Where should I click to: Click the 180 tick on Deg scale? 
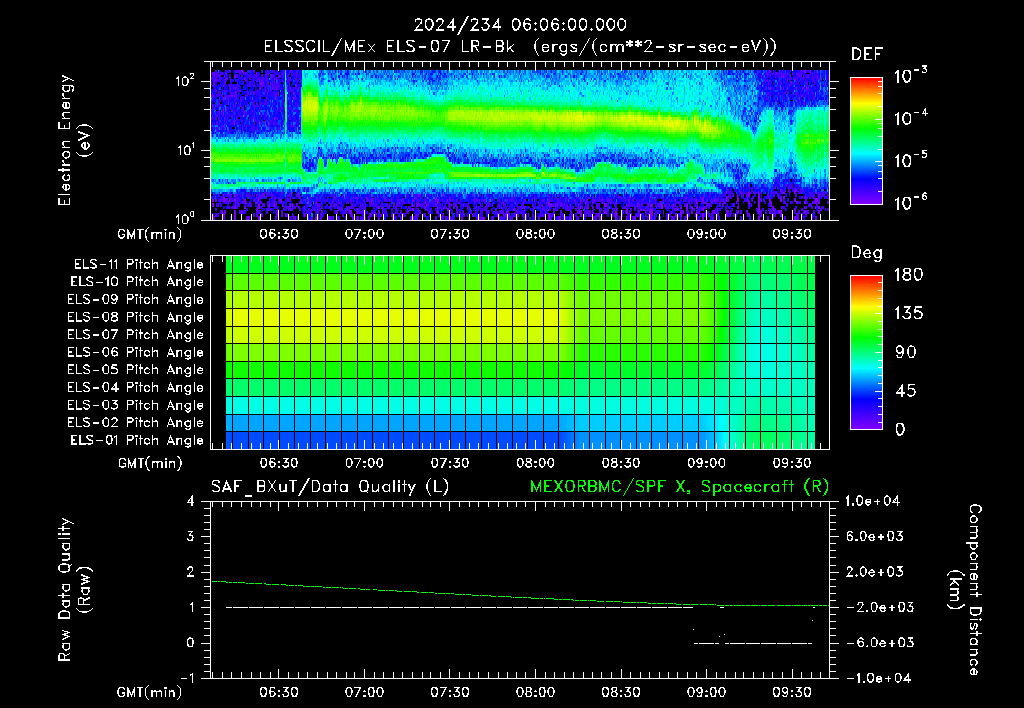tap(908, 274)
